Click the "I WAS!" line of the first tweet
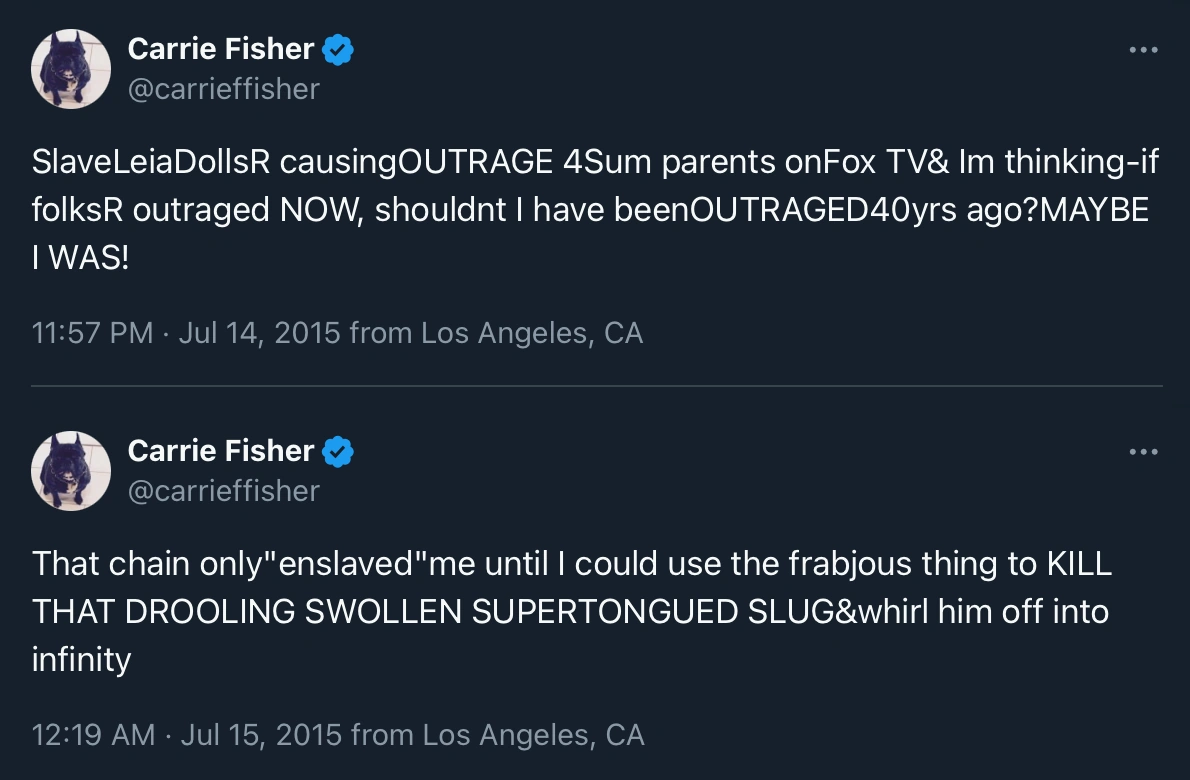 click(x=81, y=258)
